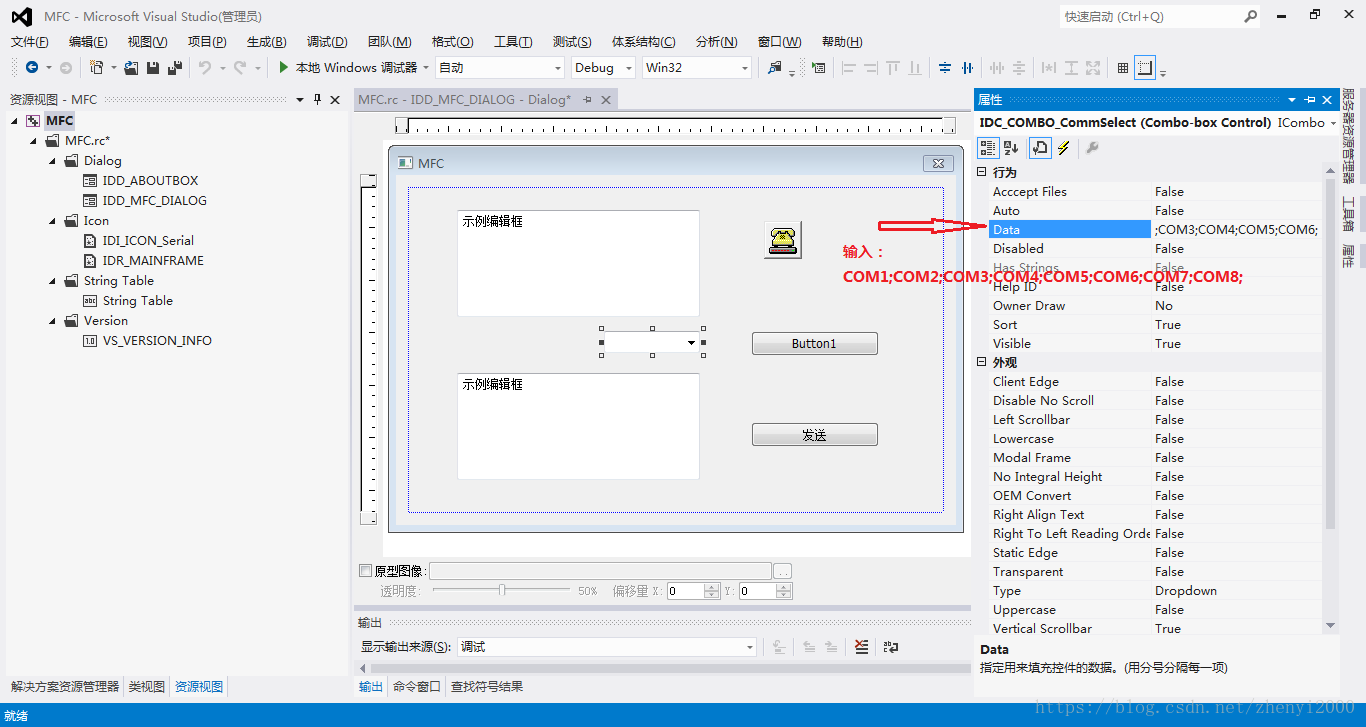Adjust the 透明度 transparency slider
Image resolution: width=1366 pixels, height=727 pixels.
click(x=502, y=590)
